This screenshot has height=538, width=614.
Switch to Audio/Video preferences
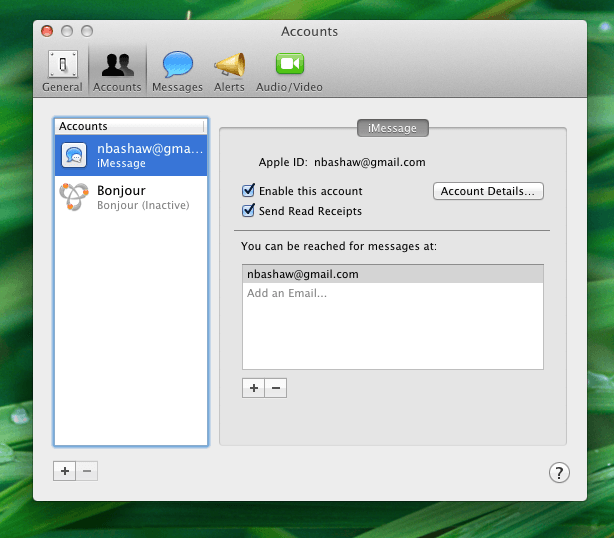point(289,70)
